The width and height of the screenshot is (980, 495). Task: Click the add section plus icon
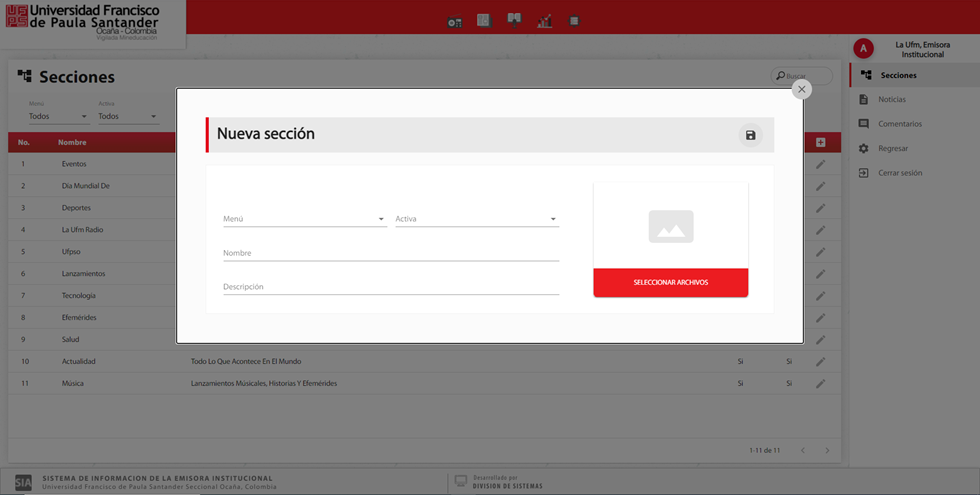820,143
